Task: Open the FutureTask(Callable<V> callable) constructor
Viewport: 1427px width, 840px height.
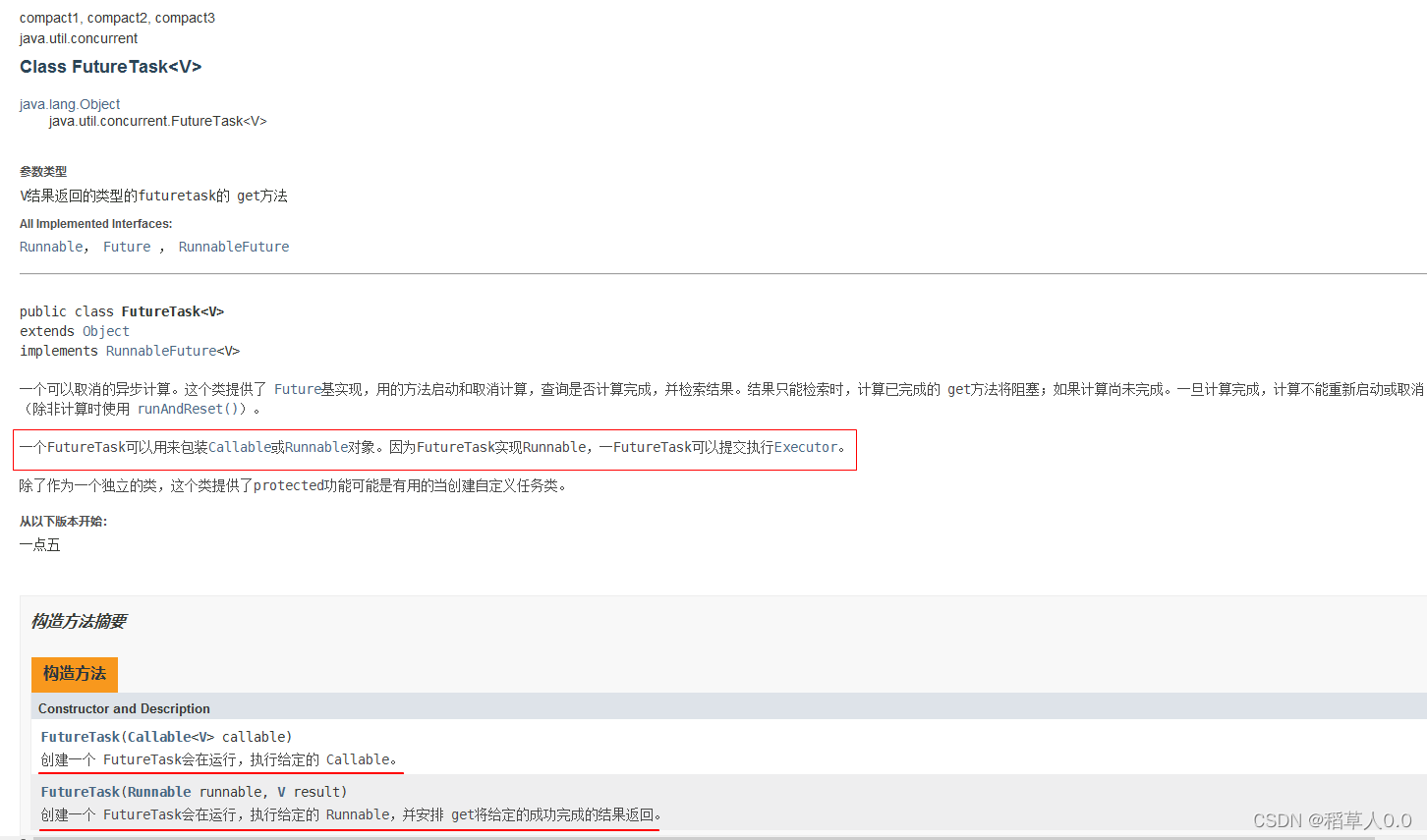Action: tap(166, 737)
